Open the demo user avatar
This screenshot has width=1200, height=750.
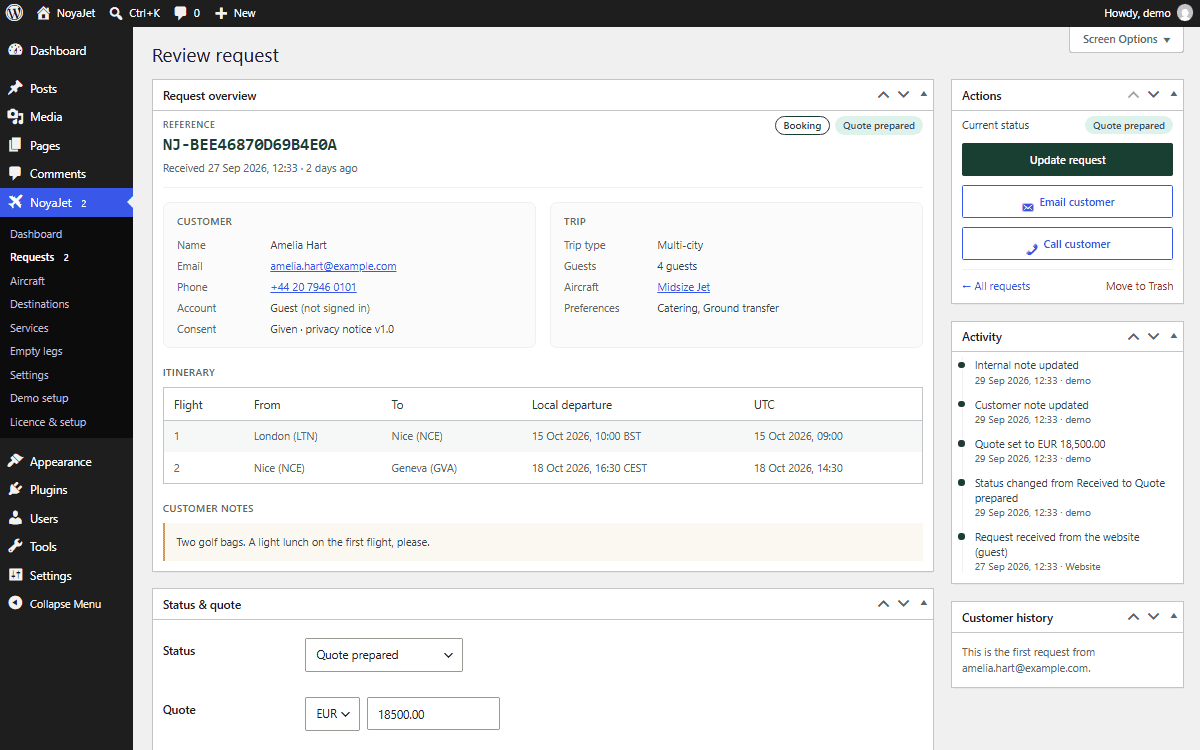(1185, 13)
